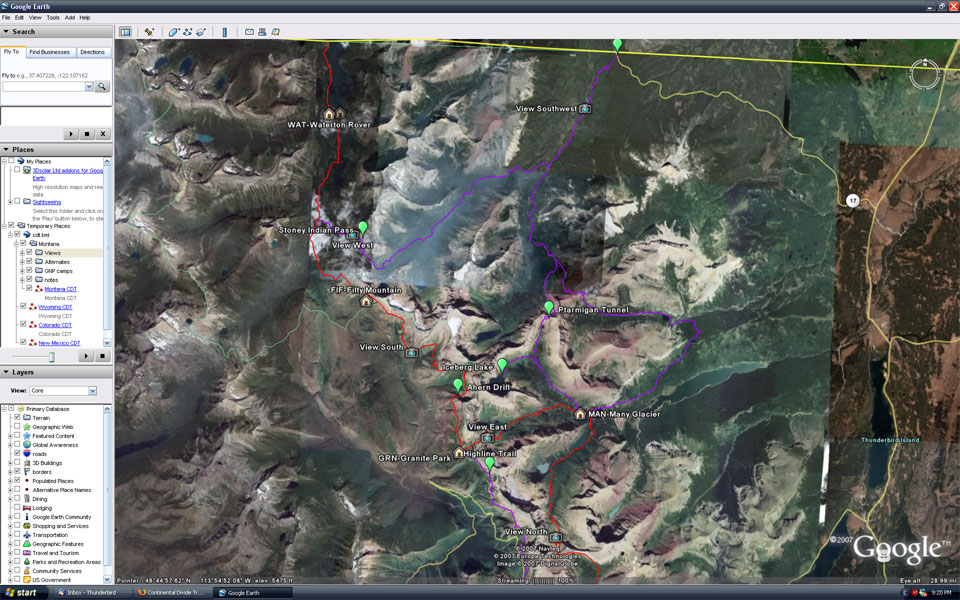Open the Montana CDT link
The height and width of the screenshot is (600, 960).
[x=61, y=289]
